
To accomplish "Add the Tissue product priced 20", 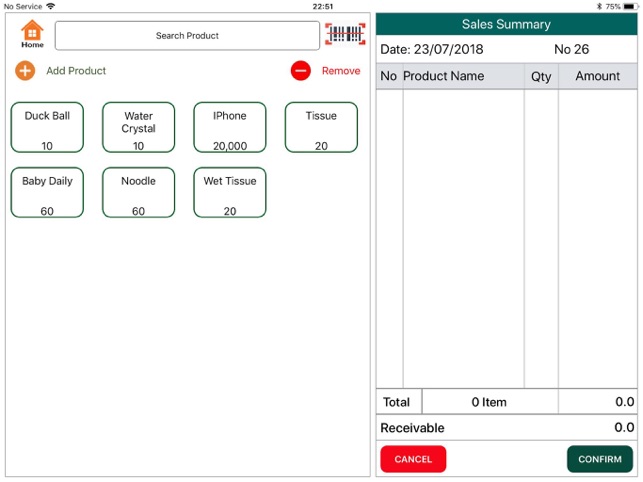I will 322,127.
